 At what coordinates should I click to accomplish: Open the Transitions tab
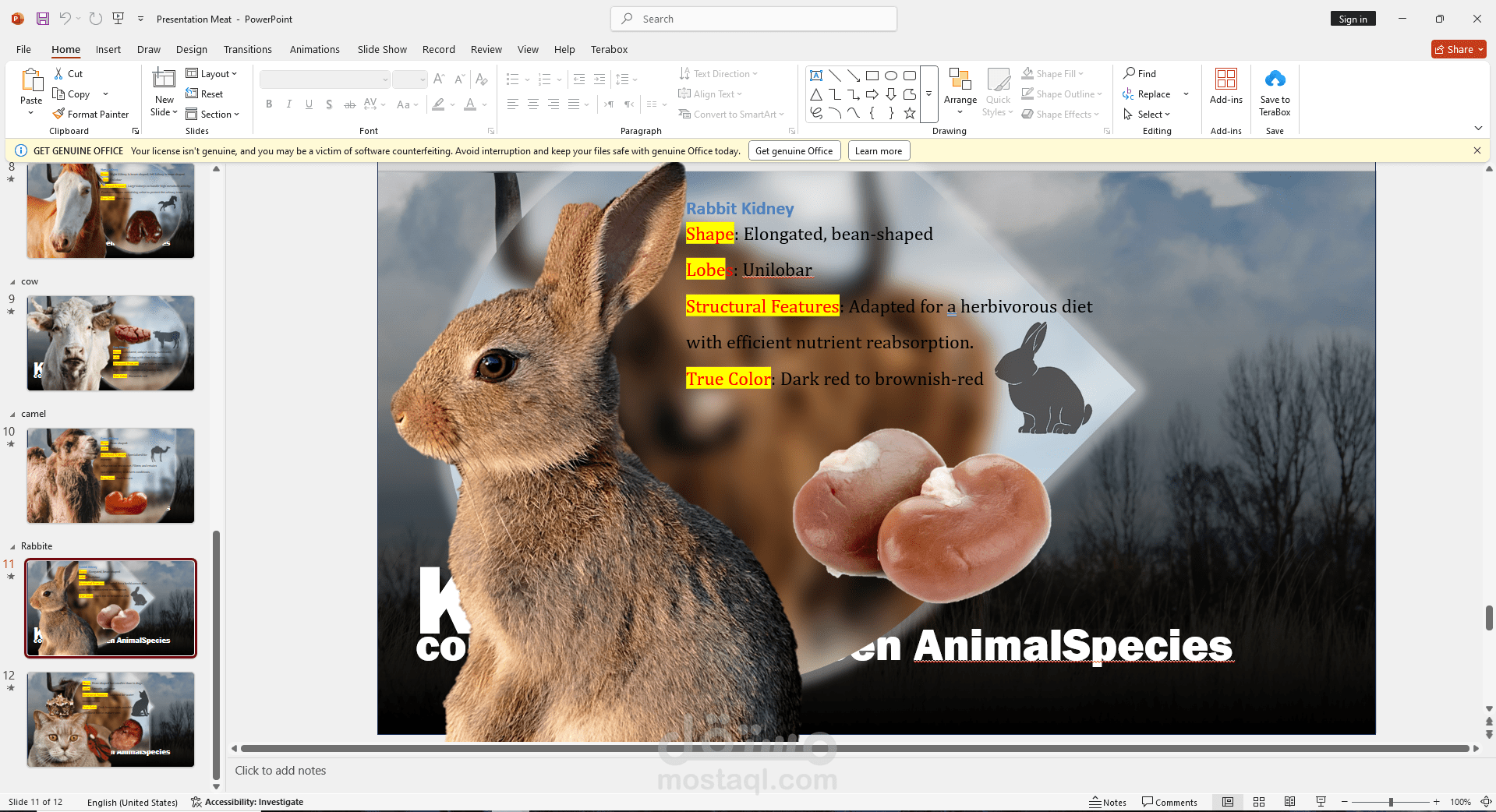[248, 49]
